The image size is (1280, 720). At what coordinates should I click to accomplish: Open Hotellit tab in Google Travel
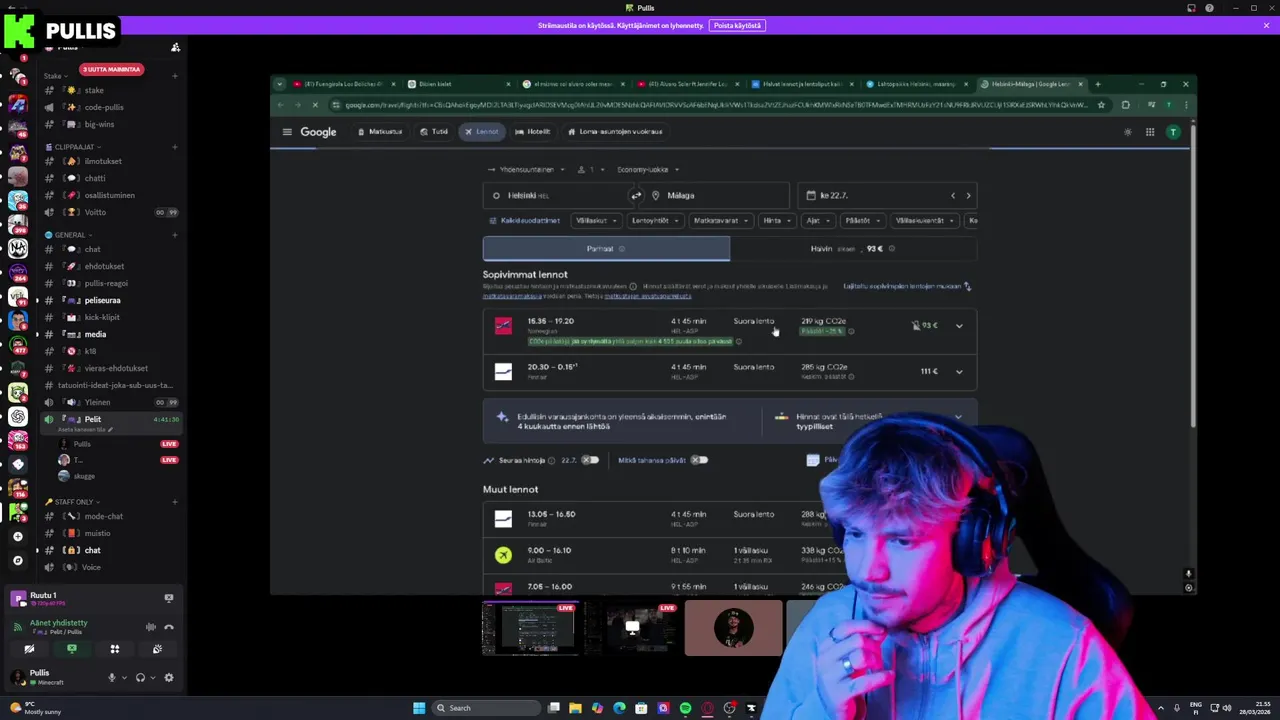click(533, 132)
